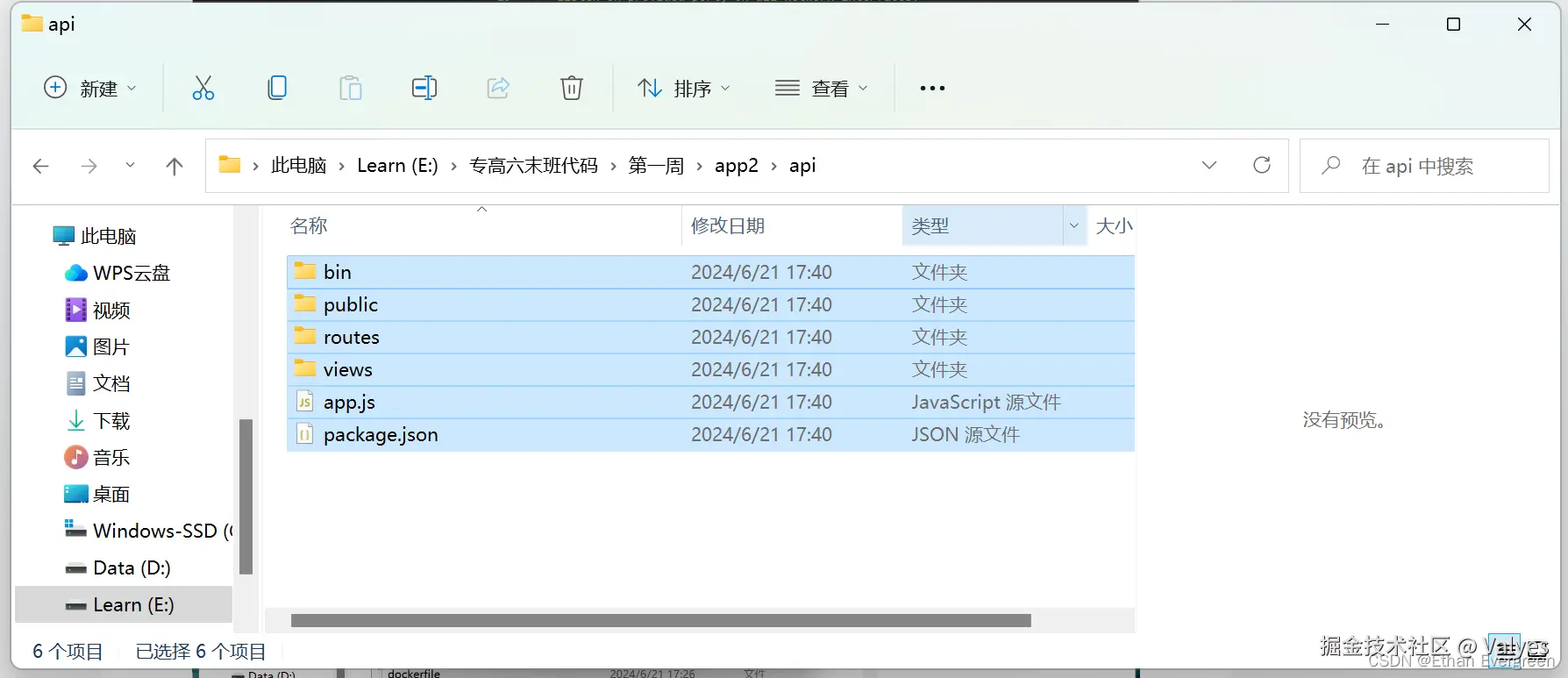Select Data (D:) in navigation pane
This screenshot has height=678, width=1568.
132,567
